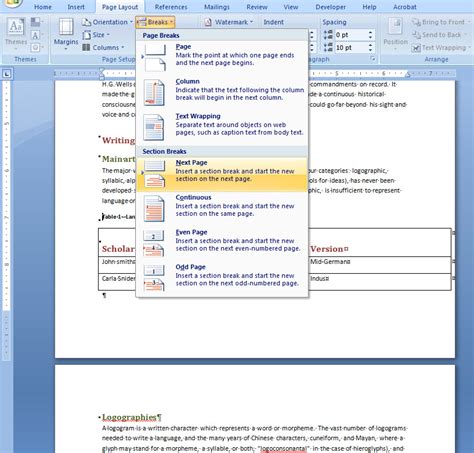The width and height of the screenshot is (474, 453).
Task: Click the Odd Page section icon
Action: pyautogui.click(x=154, y=278)
